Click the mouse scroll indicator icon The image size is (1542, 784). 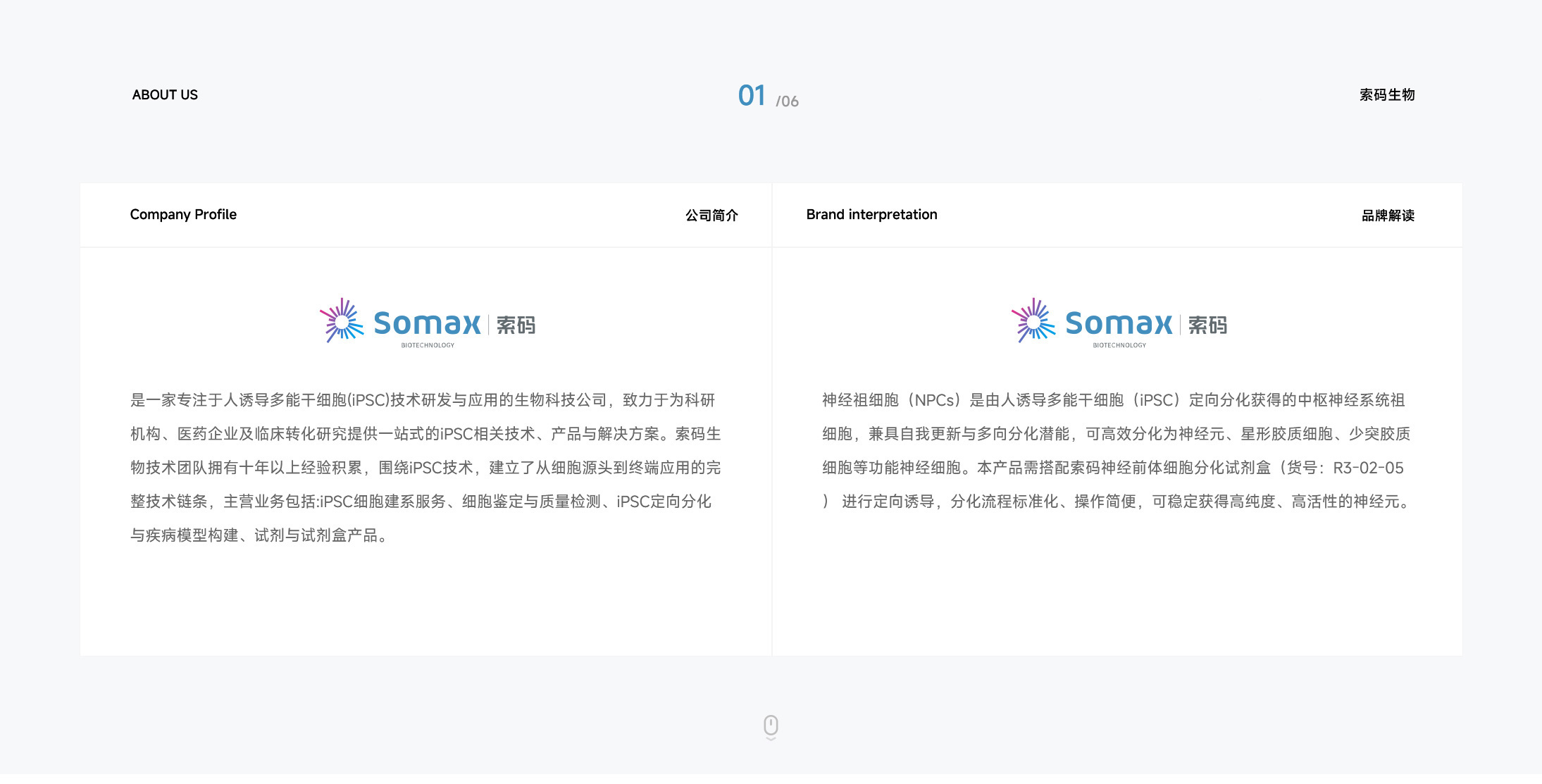tap(771, 728)
